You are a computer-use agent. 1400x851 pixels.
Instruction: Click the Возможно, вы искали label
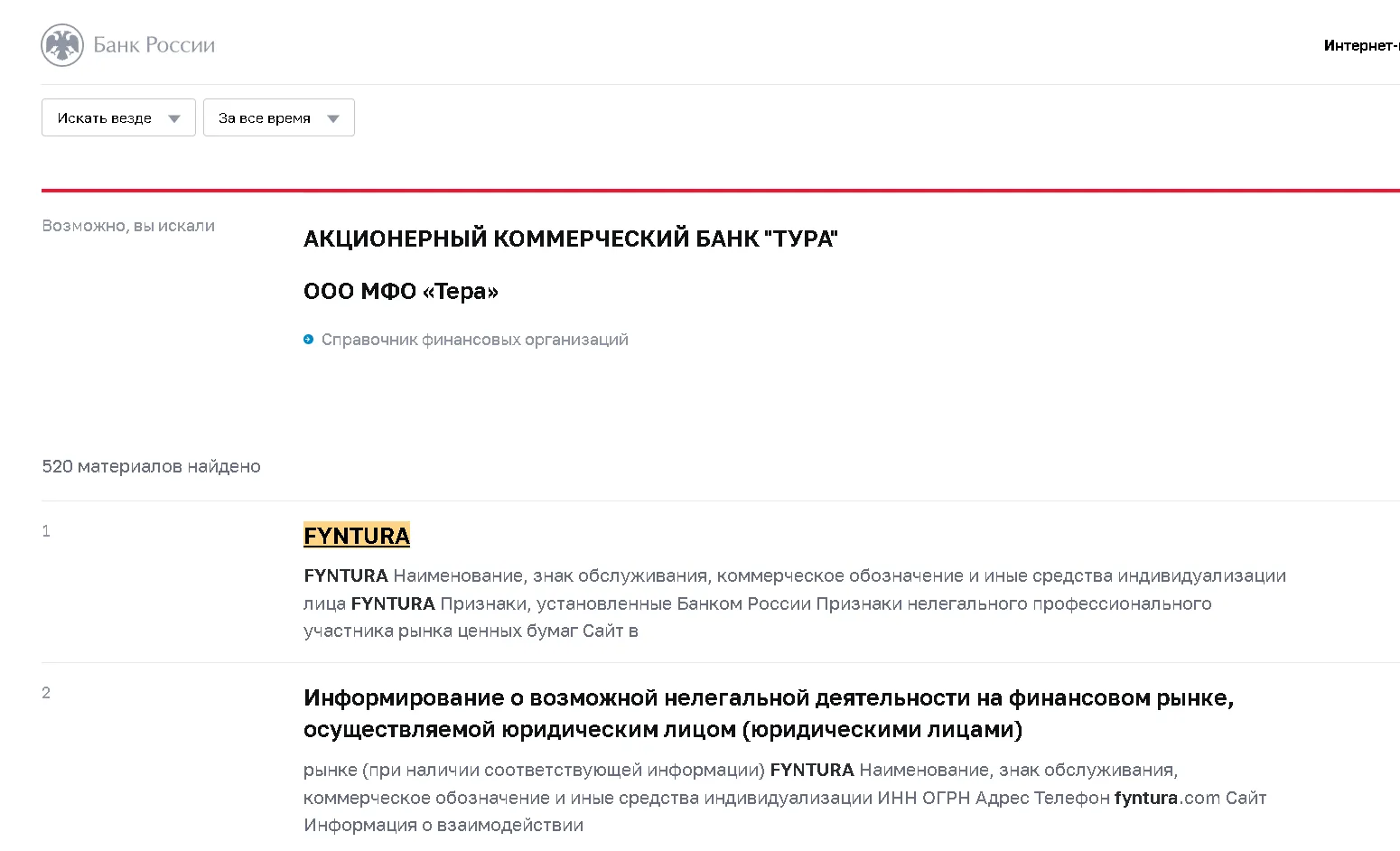(128, 226)
